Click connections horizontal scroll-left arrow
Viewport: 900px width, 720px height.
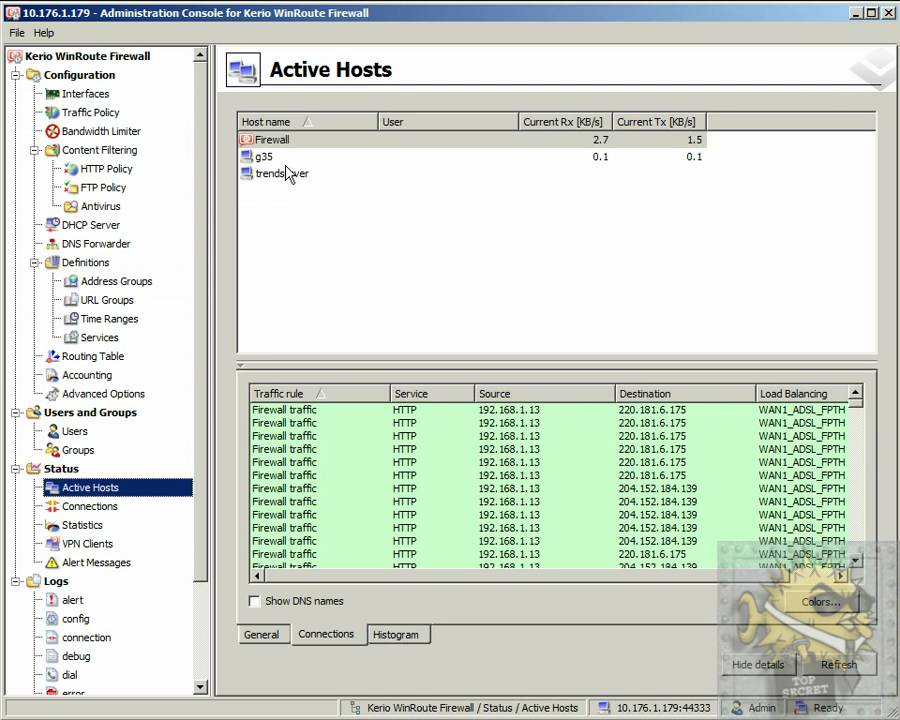[257, 575]
